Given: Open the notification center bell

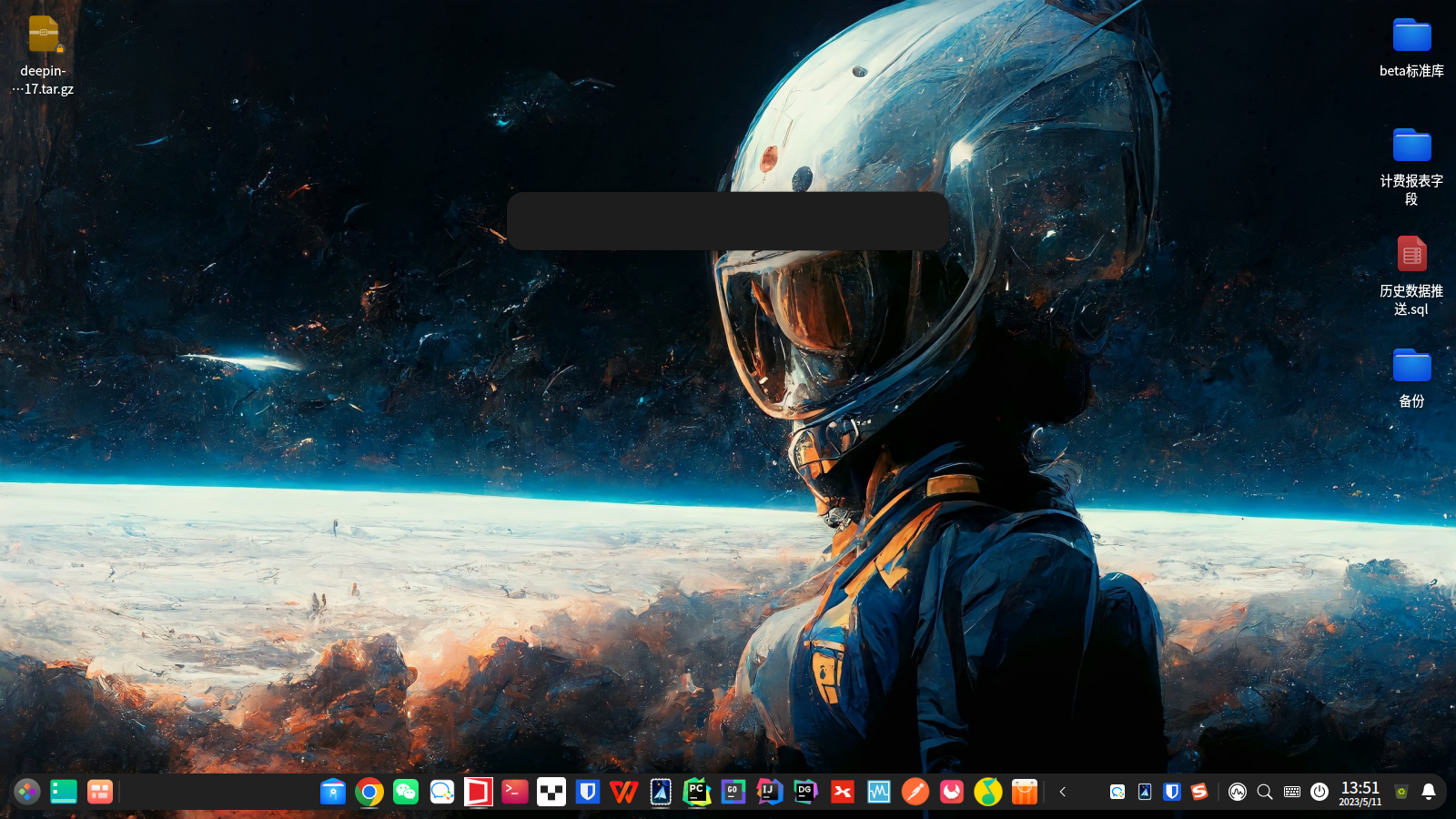Looking at the screenshot, I should point(1429,792).
